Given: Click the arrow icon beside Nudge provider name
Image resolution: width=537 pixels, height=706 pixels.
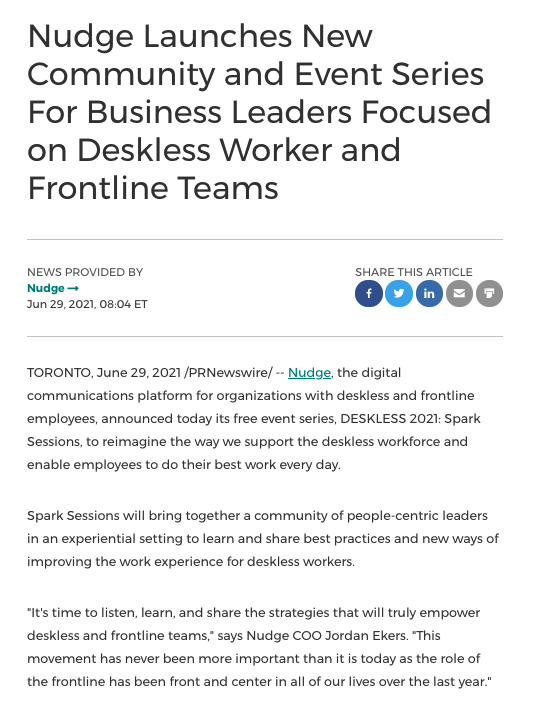Looking at the screenshot, I should [x=73, y=288].
